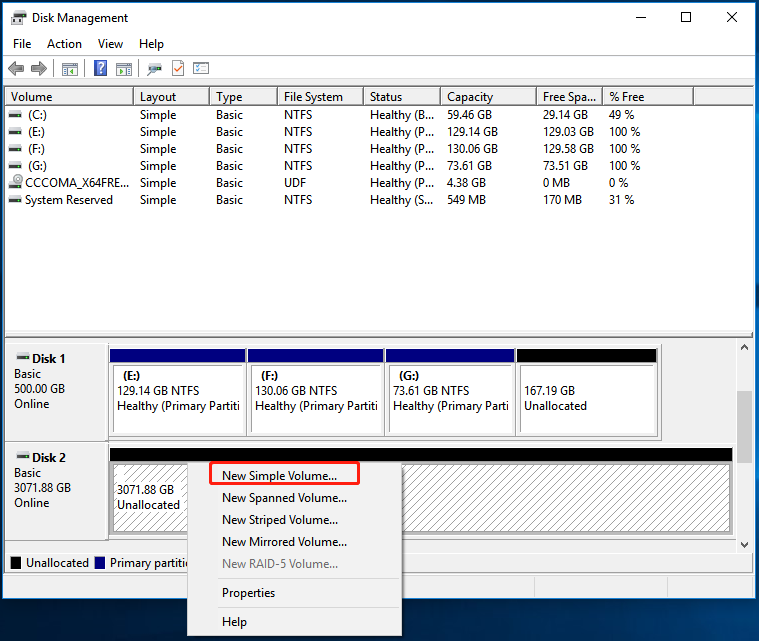Click the Settings checklist toolbar icon

point(201,69)
